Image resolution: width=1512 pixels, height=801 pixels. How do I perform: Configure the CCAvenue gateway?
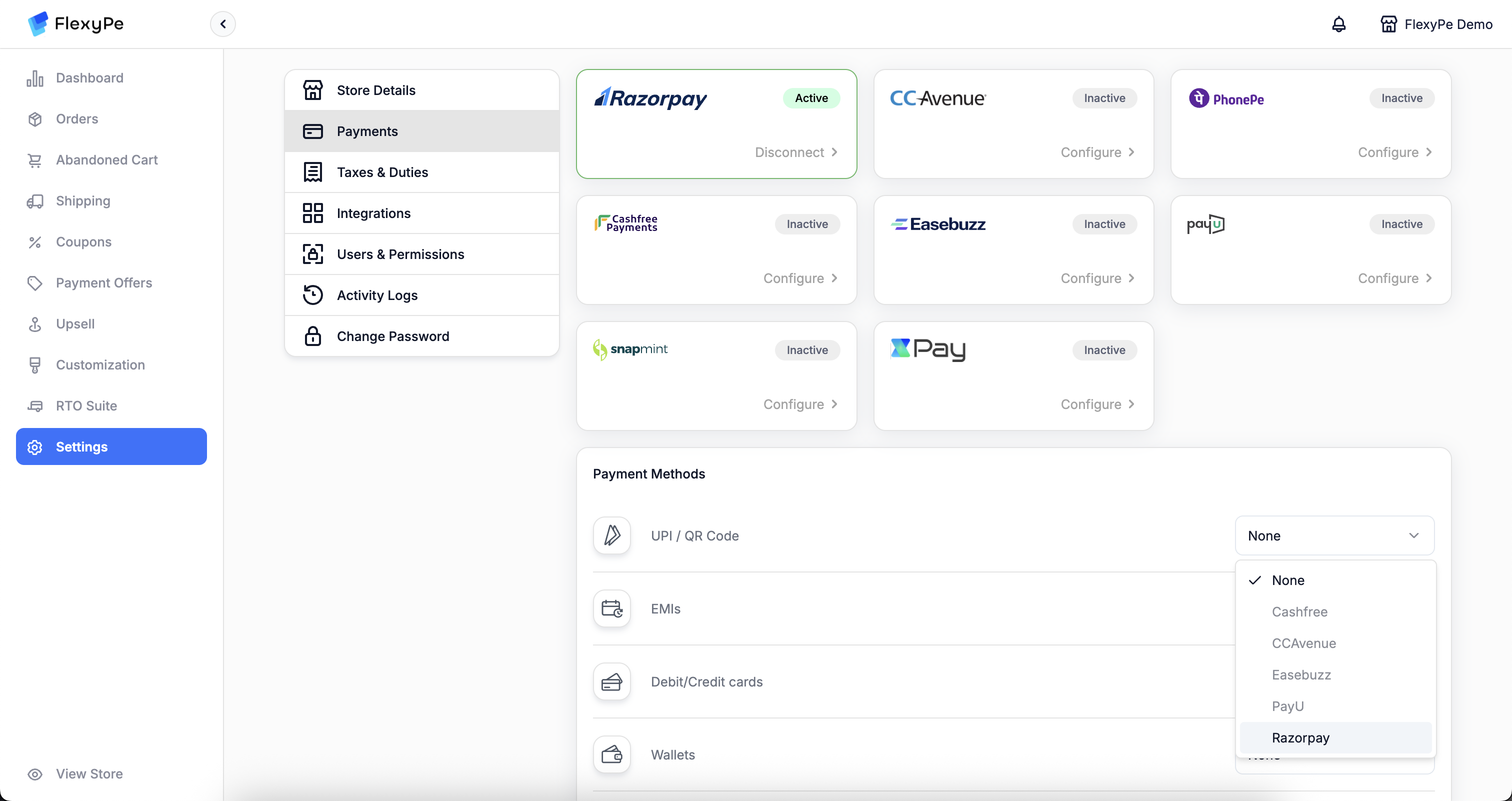[x=1097, y=152]
